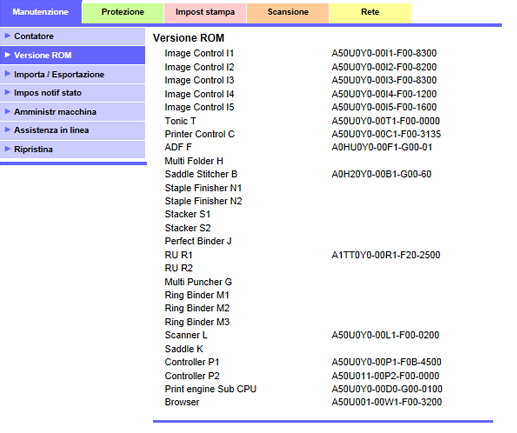Select the Image Control I3 label
Screen dimensions: 517x433
coord(199,80)
